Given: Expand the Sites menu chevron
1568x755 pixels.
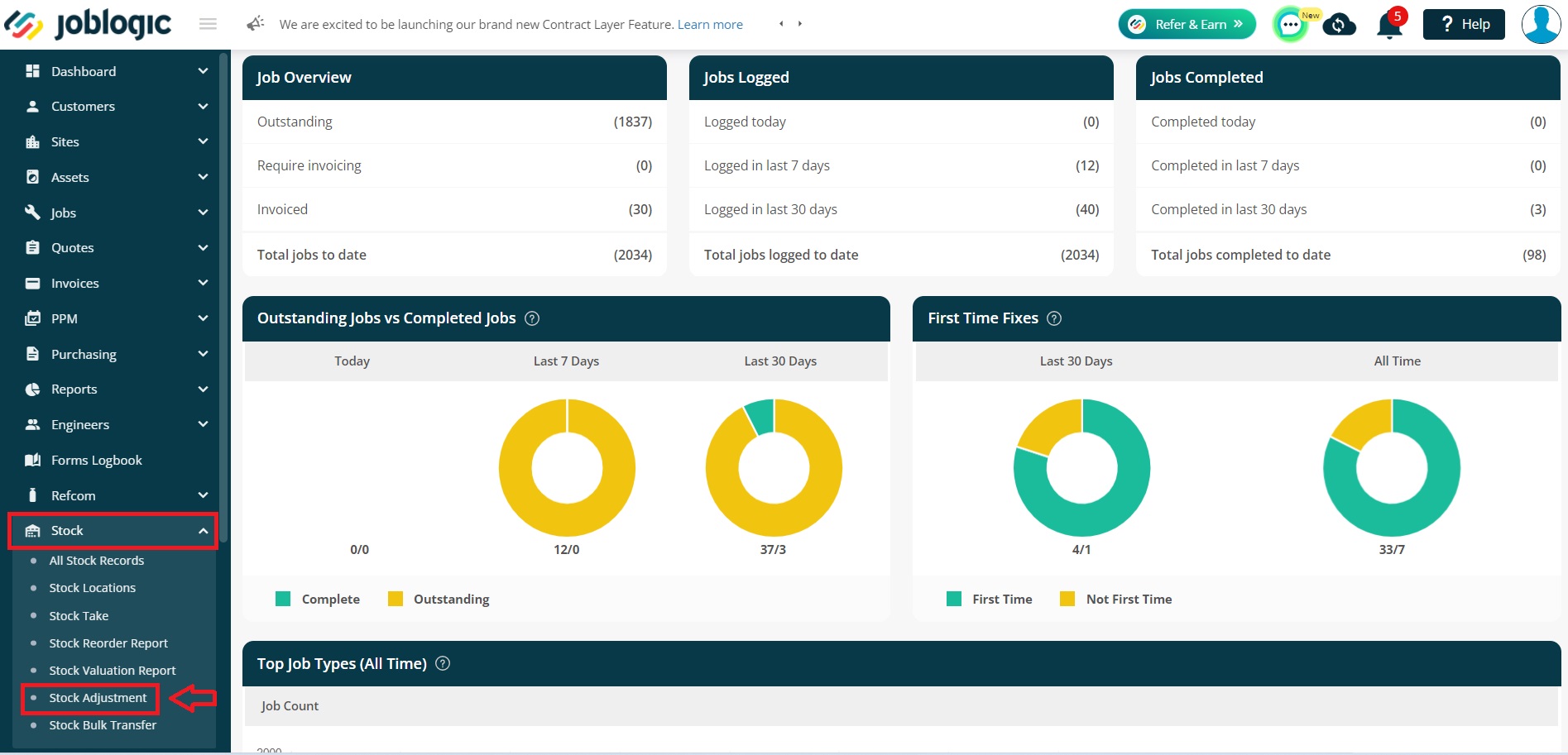Looking at the screenshot, I should [203, 141].
